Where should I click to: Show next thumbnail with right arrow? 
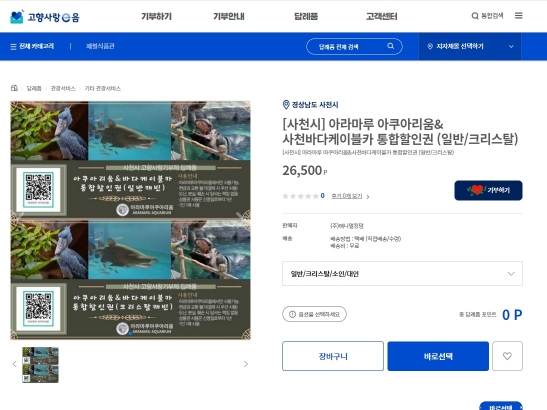pos(246,364)
